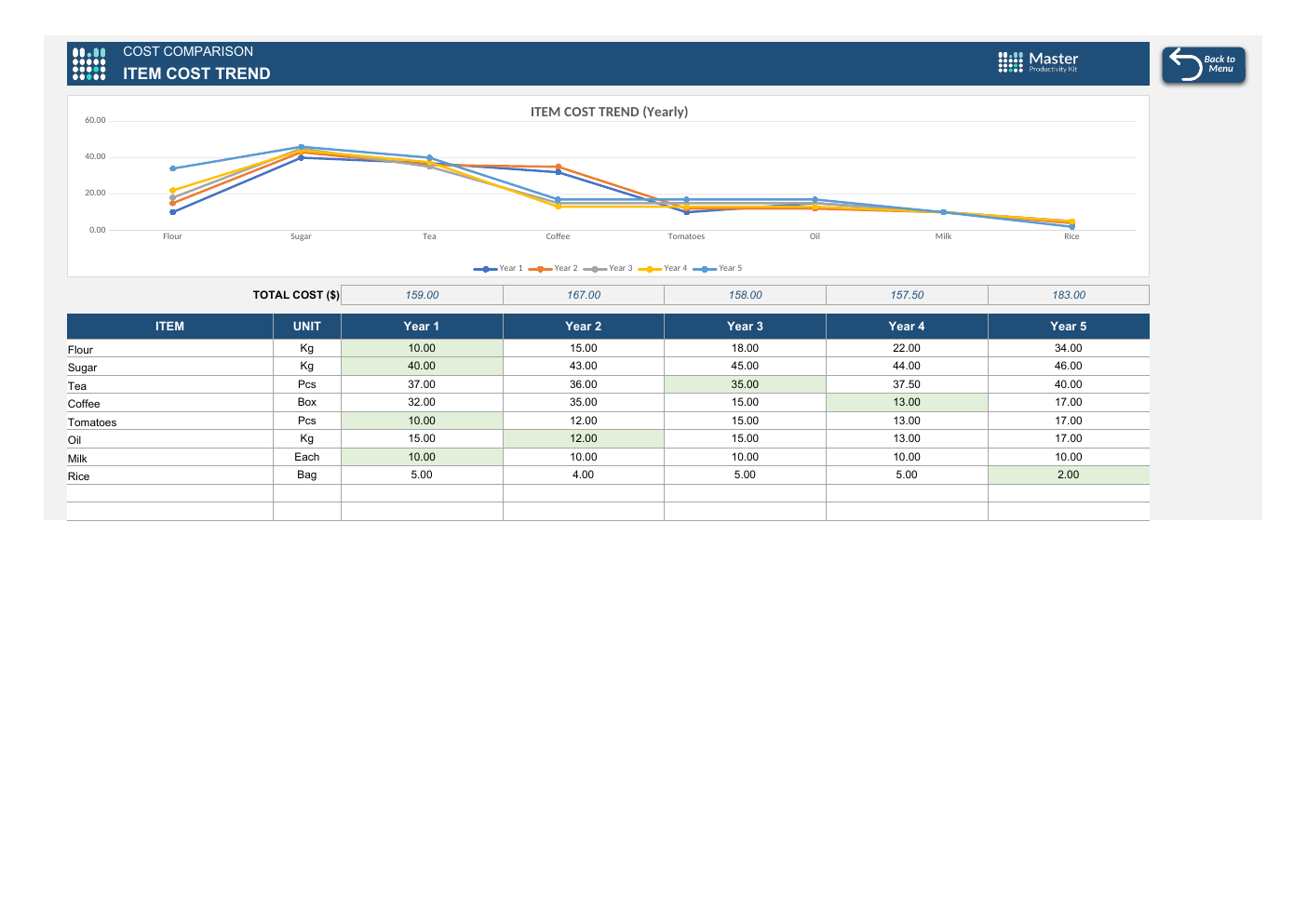Click the Each unit cell for Milk
Image resolution: width=1307 pixels, height=924 pixels.
(x=307, y=458)
